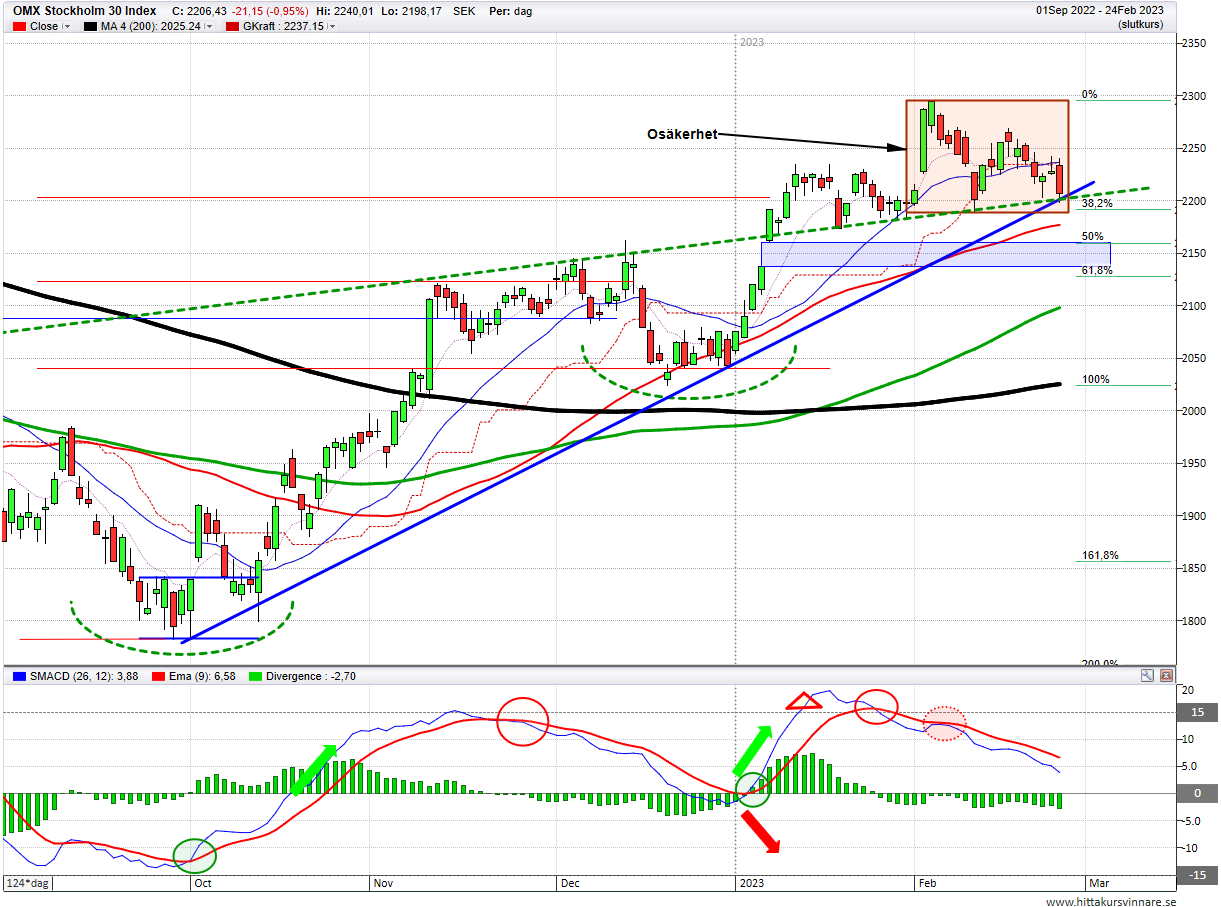Viewport: 1221px width, 907px height.
Task: Click the 'Osäkerhet' annotation text
Action: 680,134
